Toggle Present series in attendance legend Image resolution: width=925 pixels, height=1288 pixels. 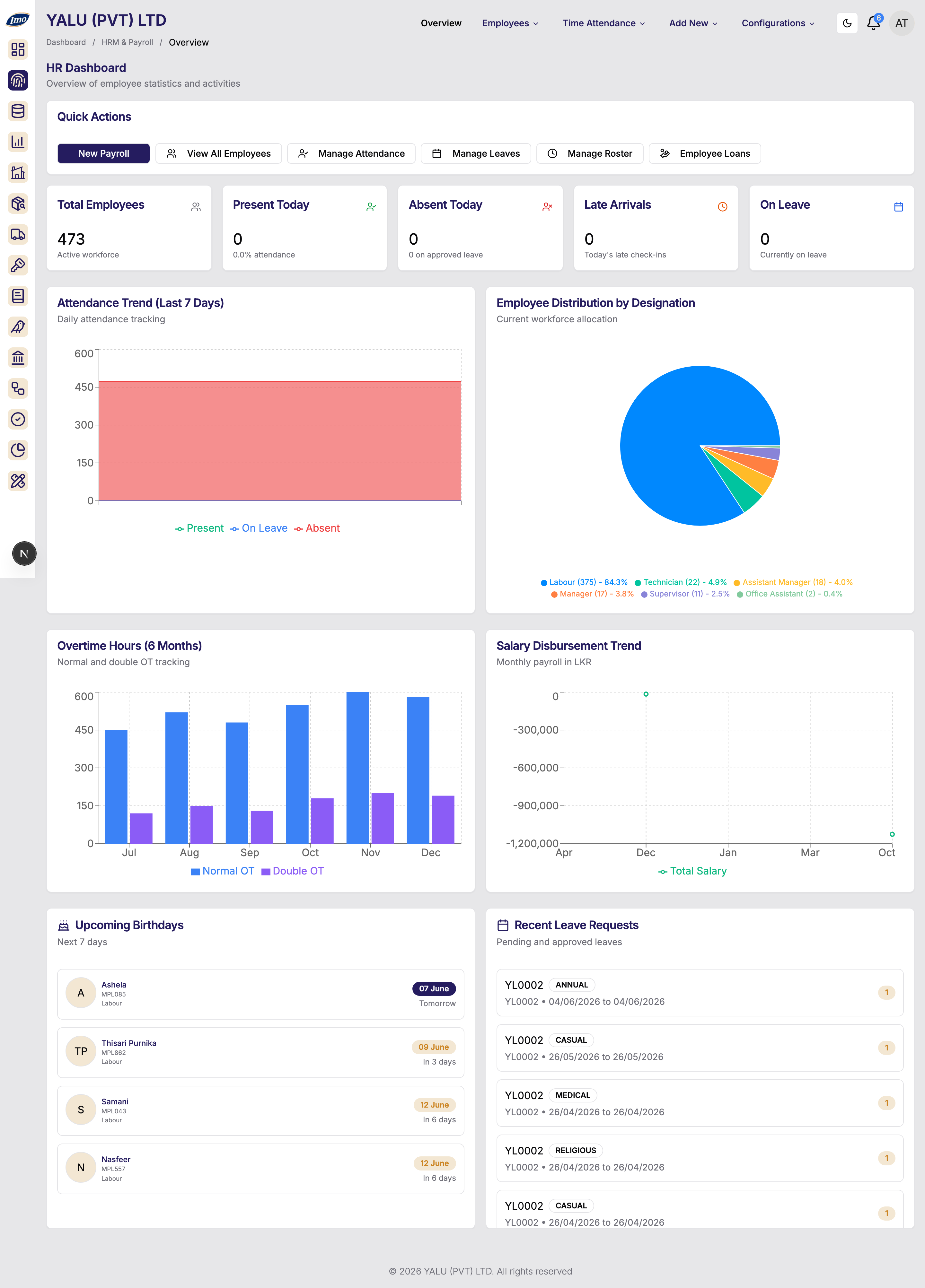click(x=199, y=528)
